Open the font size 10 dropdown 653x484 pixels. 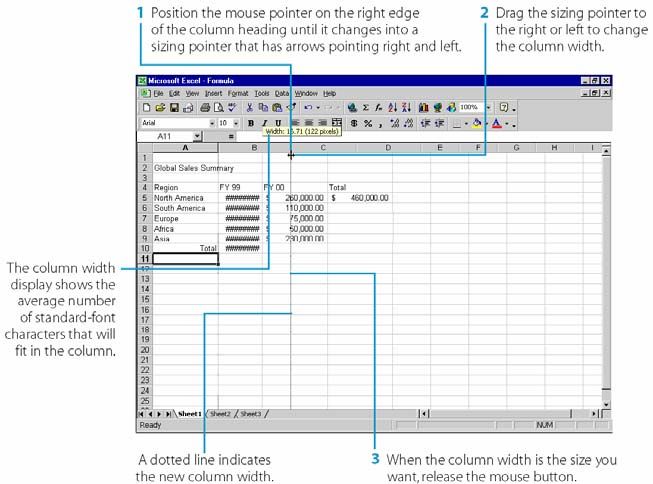(x=236, y=123)
